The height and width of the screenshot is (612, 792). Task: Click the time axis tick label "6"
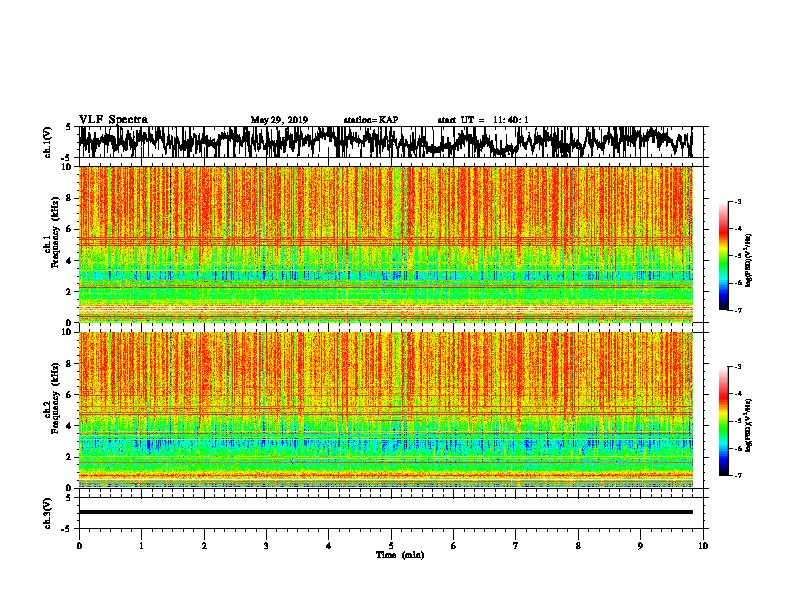click(x=454, y=546)
